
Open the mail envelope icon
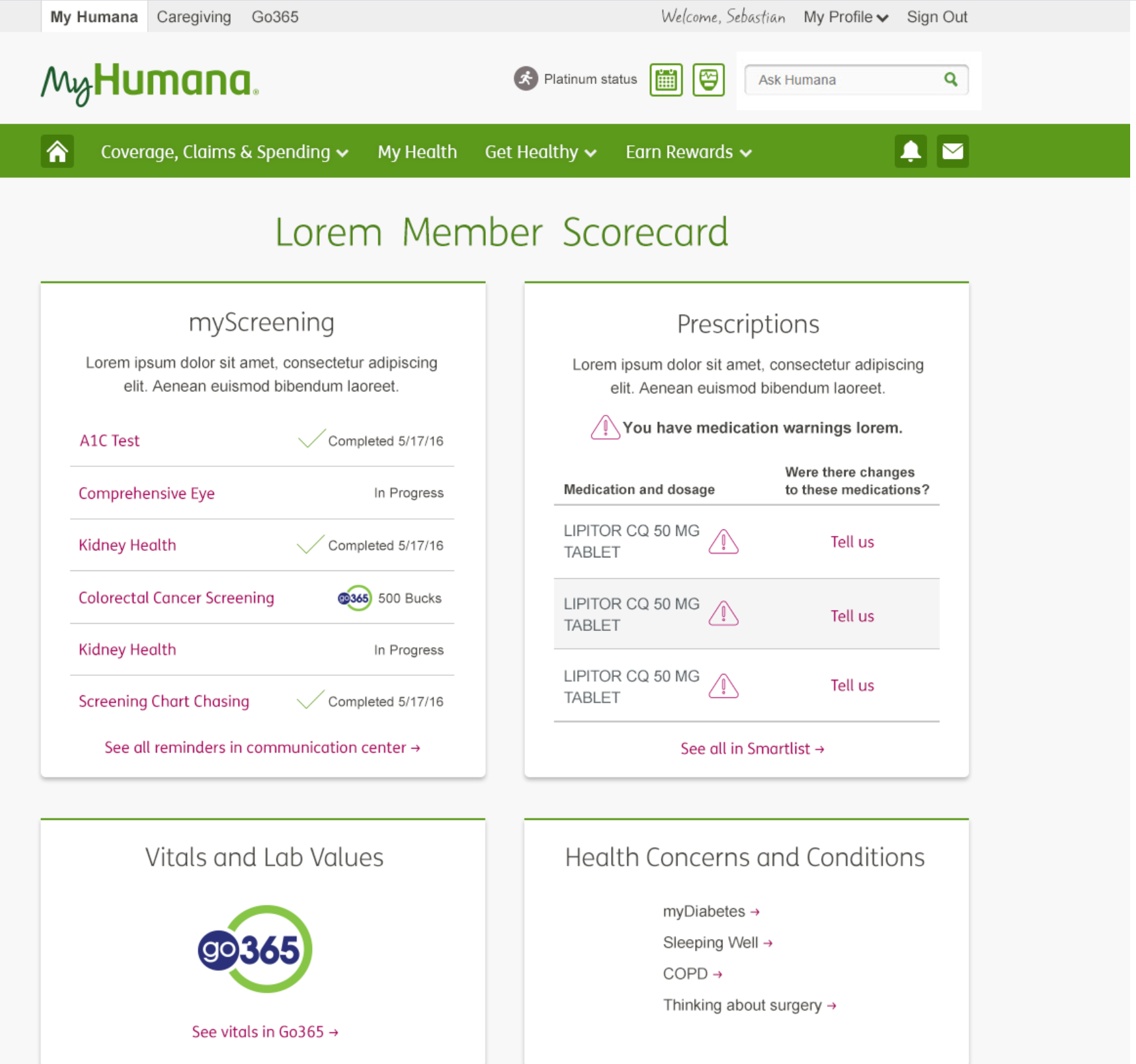click(x=952, y=151)
